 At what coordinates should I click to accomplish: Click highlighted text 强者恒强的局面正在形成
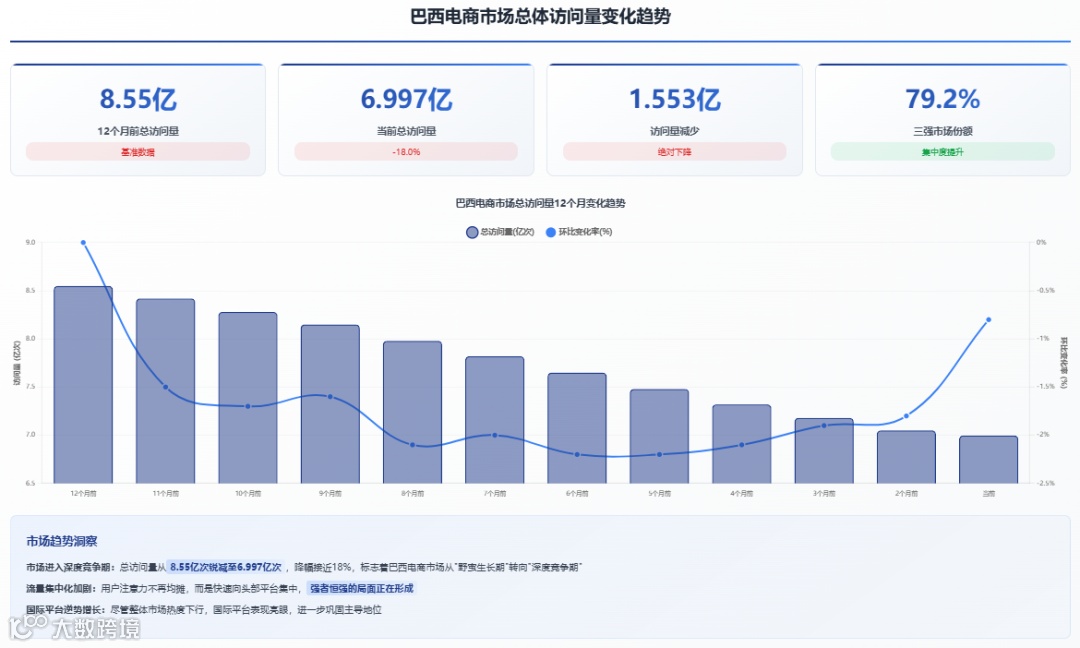(x=362, y=588)
